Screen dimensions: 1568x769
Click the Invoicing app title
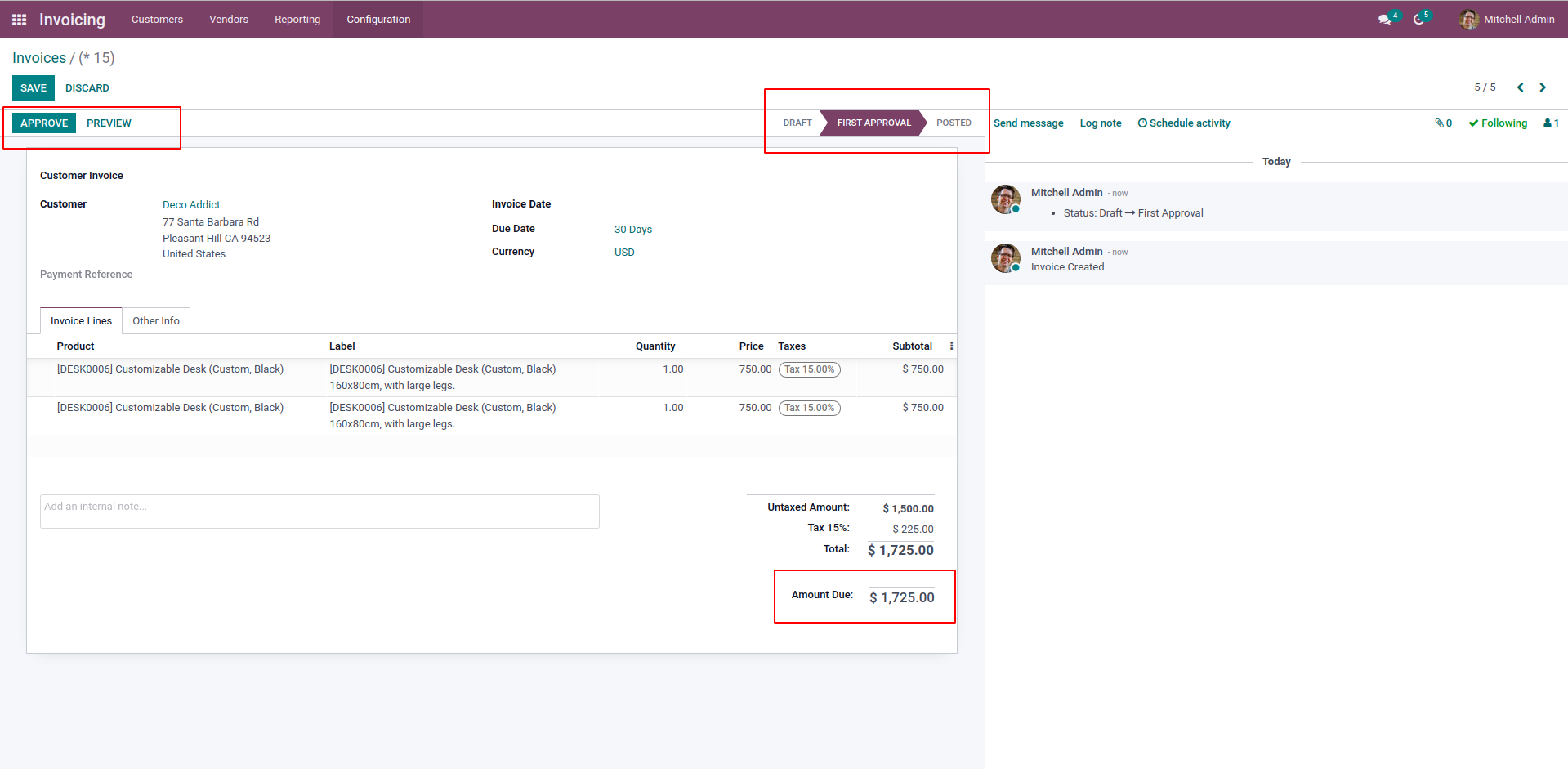(72, 20)
